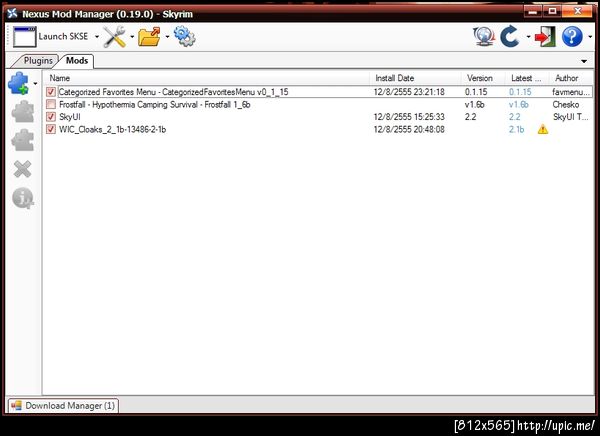
Task: Close the Nexus Mod Manager window
Action: 578,11
